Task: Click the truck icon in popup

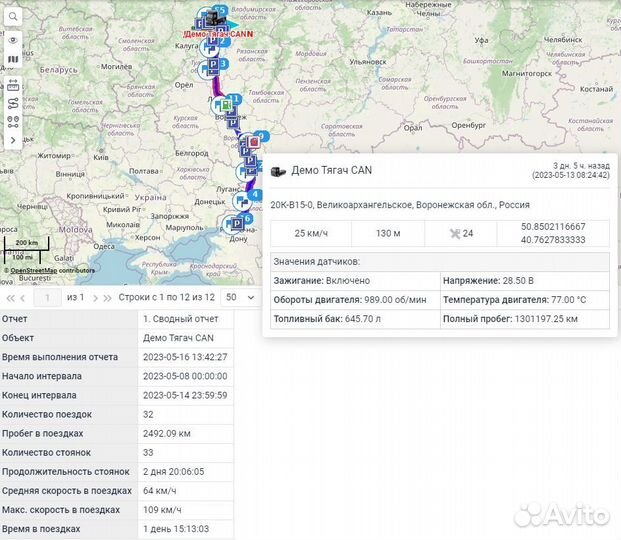Action: [278, 170]
